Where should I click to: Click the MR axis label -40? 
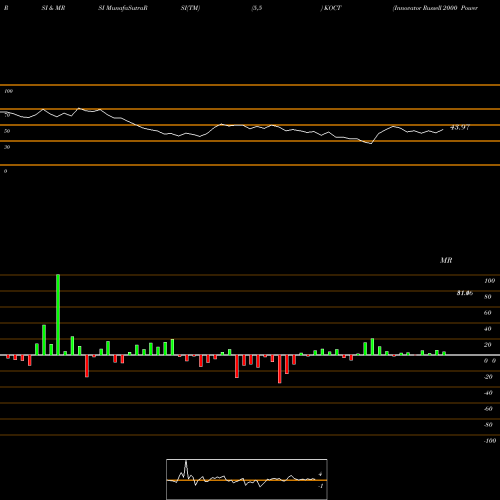pos(488,393)
